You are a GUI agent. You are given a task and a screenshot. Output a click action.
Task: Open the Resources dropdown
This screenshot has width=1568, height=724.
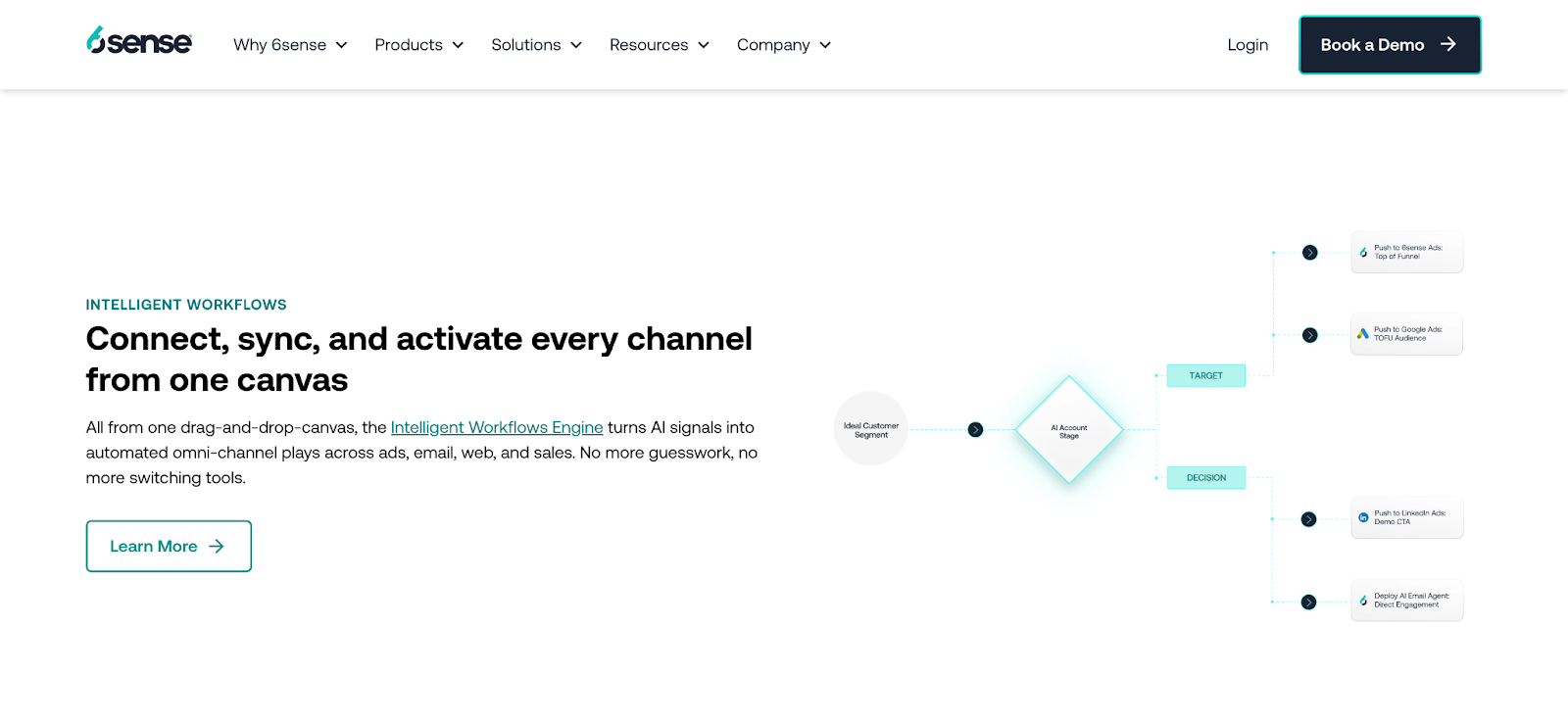click(x=659, y=45)
